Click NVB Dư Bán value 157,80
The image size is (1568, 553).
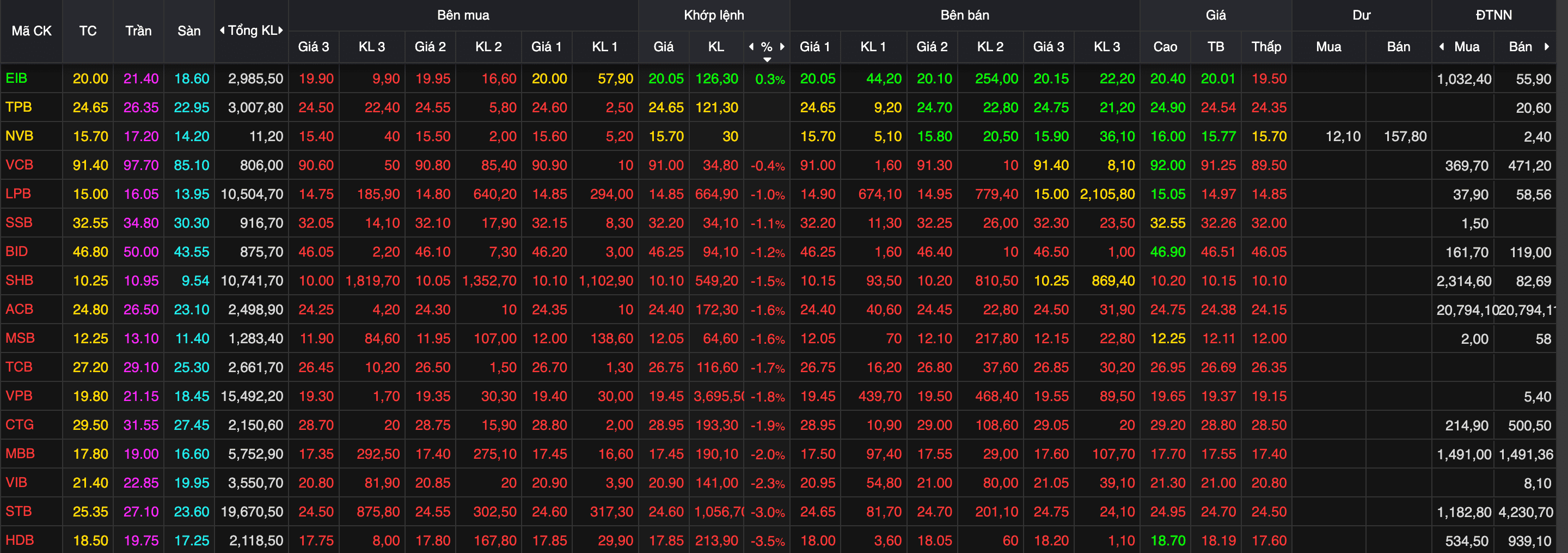pyautogui.click(x=1405, y=136)
